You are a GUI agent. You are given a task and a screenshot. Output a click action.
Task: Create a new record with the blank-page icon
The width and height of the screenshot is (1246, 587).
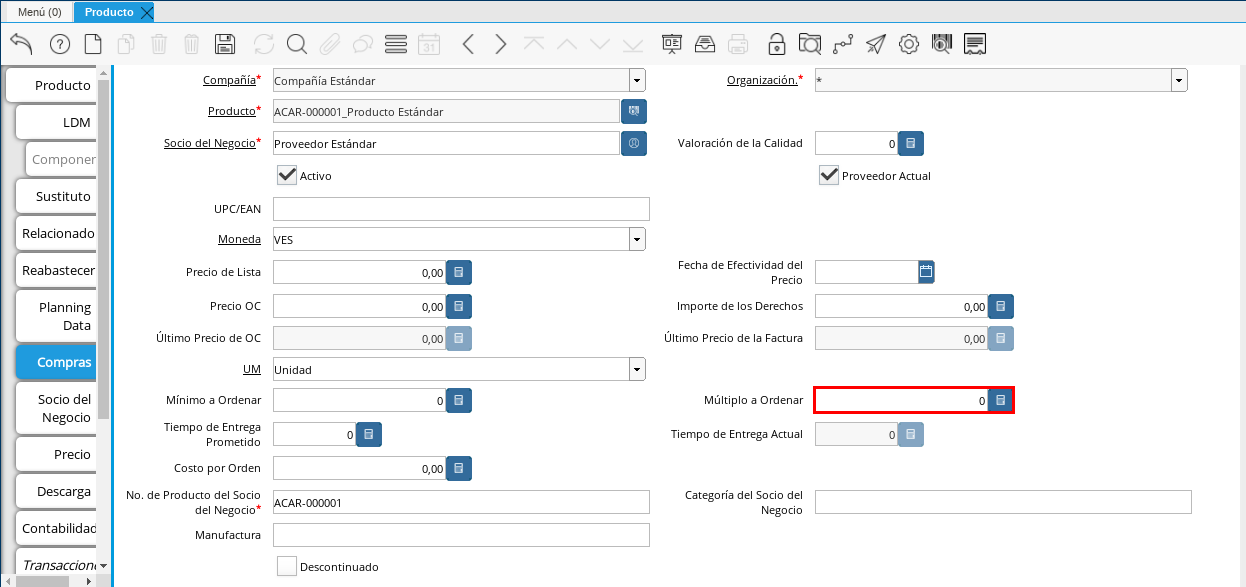[x=93, y=44]
